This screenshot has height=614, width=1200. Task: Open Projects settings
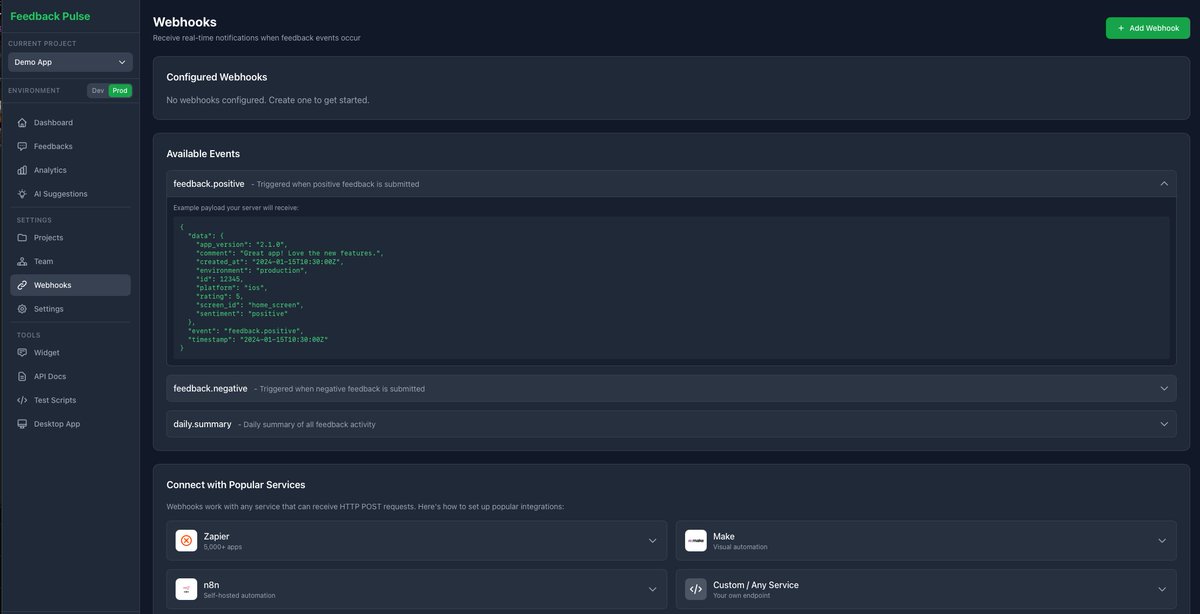[70, 238]
